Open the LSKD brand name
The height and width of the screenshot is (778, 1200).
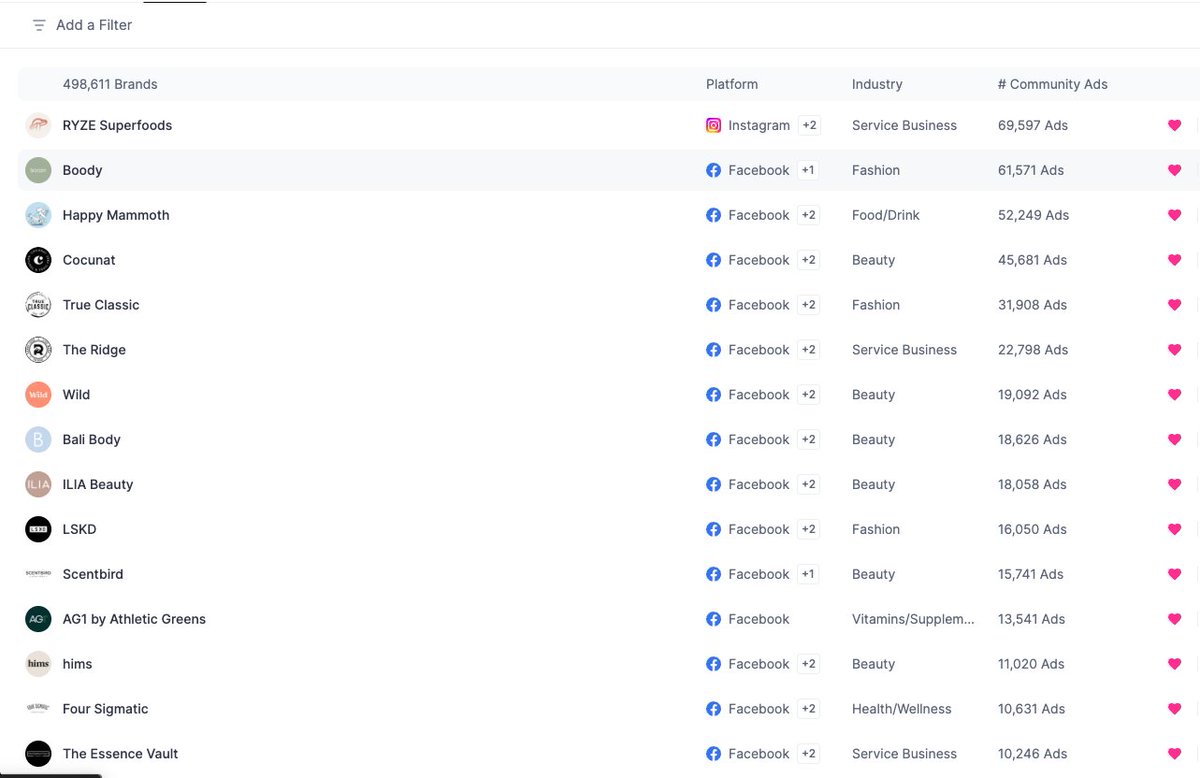(x=79, y=529)
